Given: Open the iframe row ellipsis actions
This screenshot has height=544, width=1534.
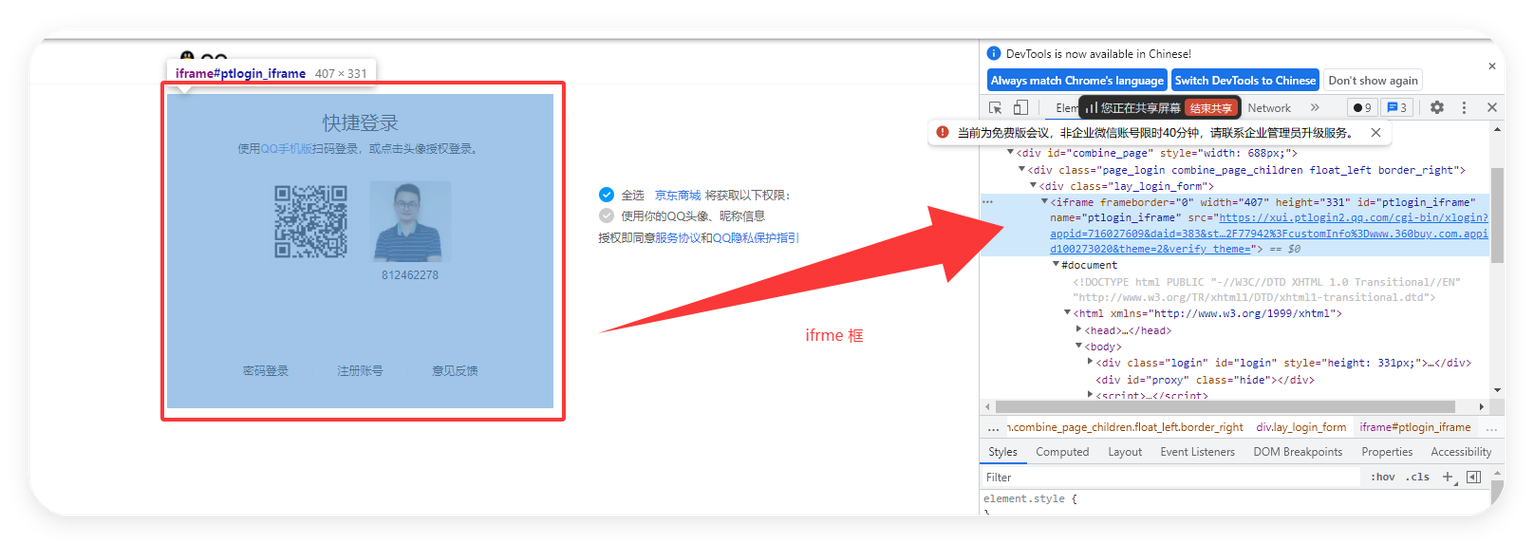Looking at the screenshot, I should (x=988, y=202).
